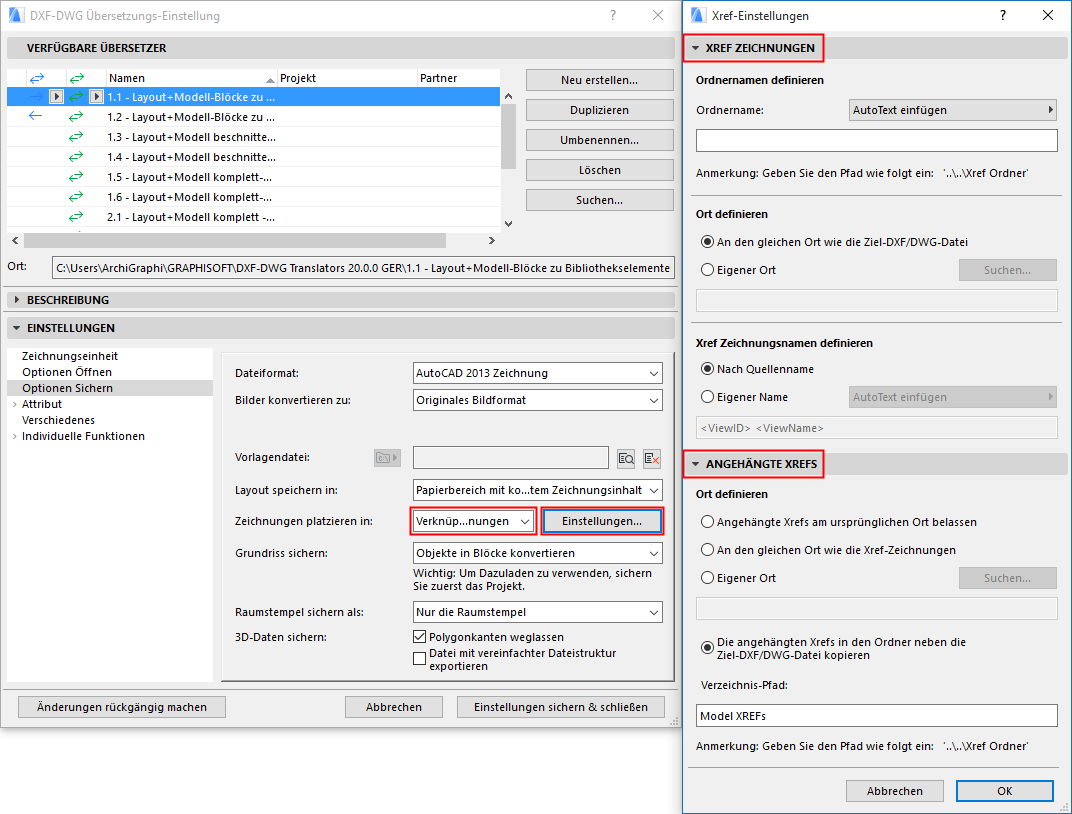Collapse the VERFÜGBARE ÜBERSETZER panel header

pos(340,49)
